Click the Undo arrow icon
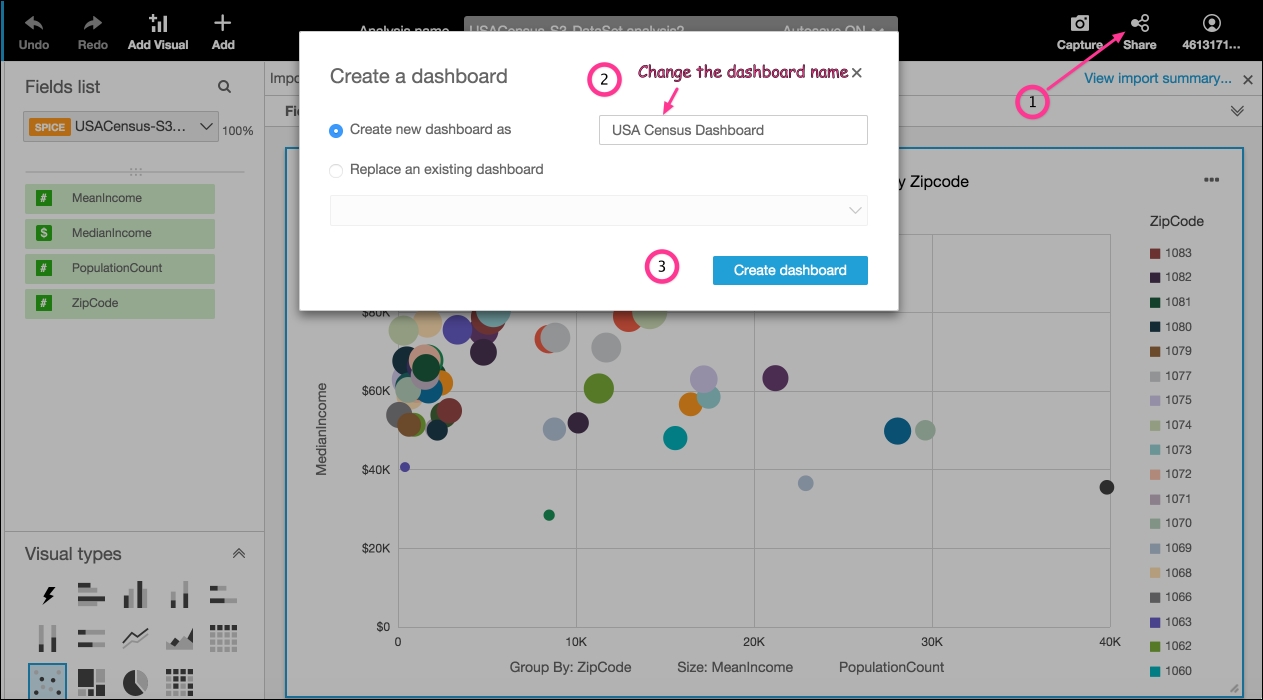 34,24
